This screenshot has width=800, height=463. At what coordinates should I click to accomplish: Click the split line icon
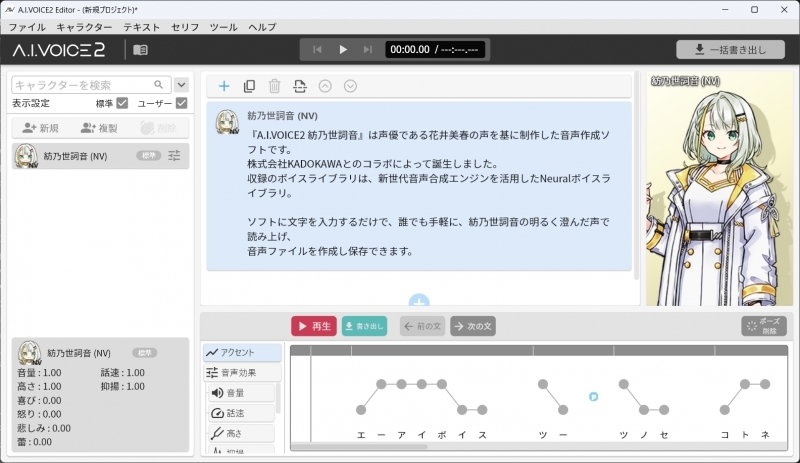(x=300, y=86)
